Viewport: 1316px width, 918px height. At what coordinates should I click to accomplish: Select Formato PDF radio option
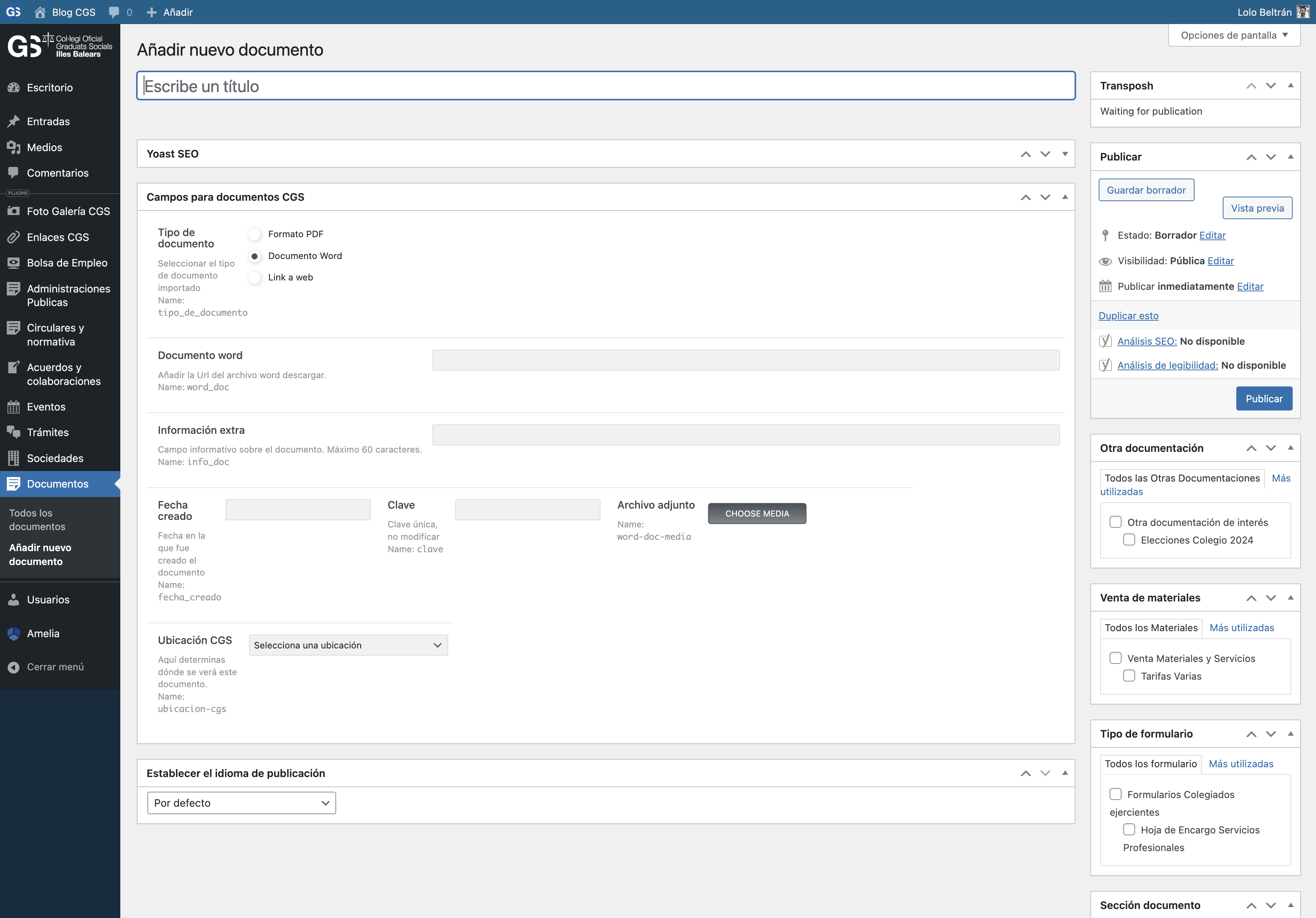point(255,234)
